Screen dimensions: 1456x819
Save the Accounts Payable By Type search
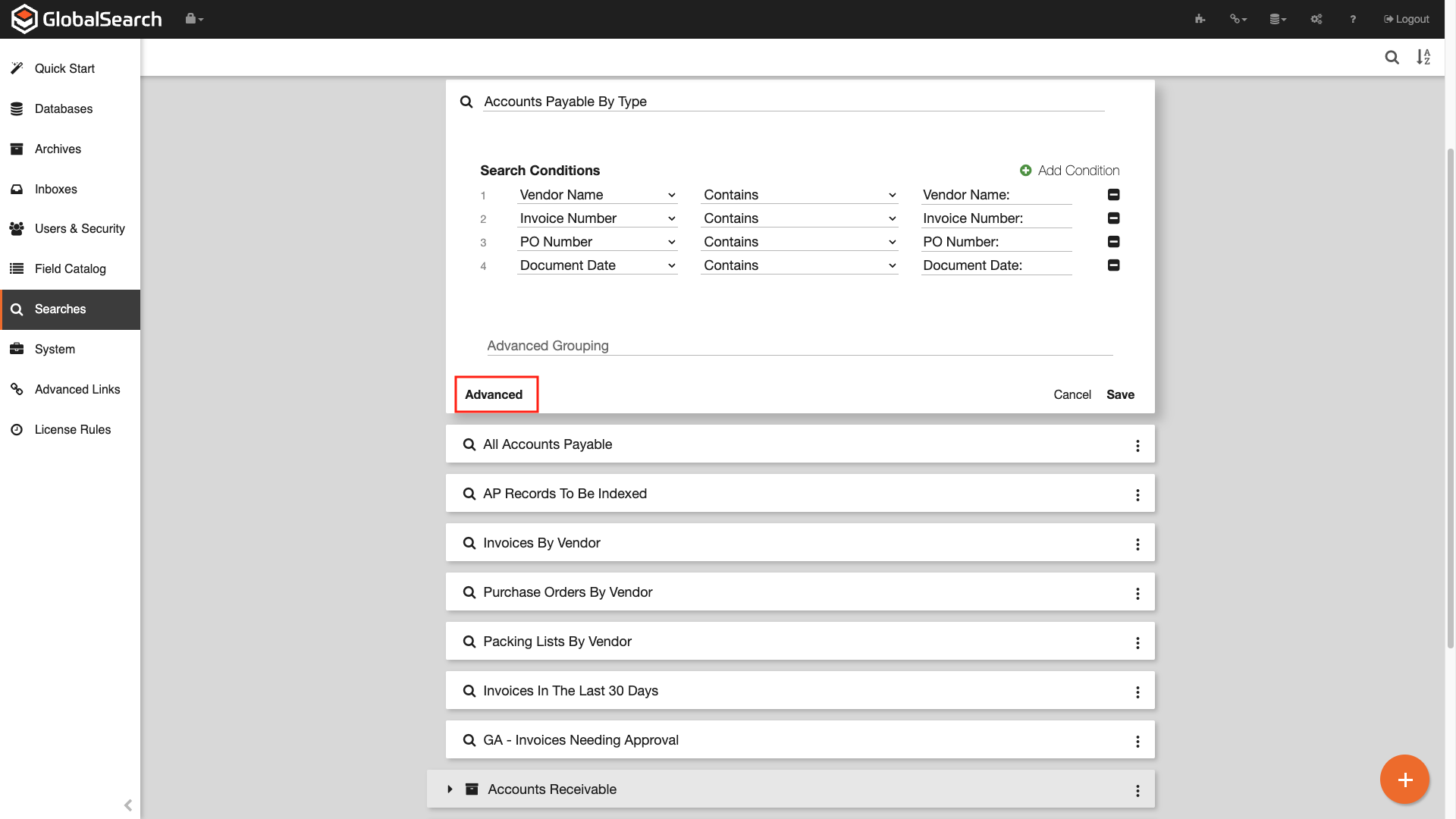[x=1120, y=394]
